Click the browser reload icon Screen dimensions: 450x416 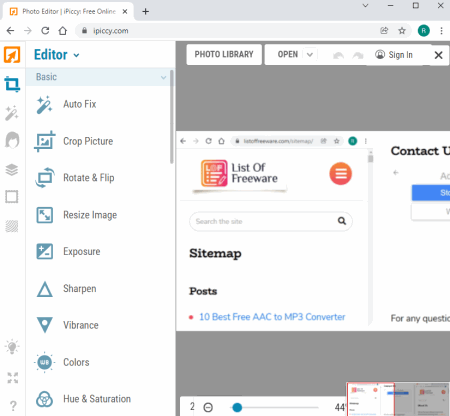(x=45, y=31)
